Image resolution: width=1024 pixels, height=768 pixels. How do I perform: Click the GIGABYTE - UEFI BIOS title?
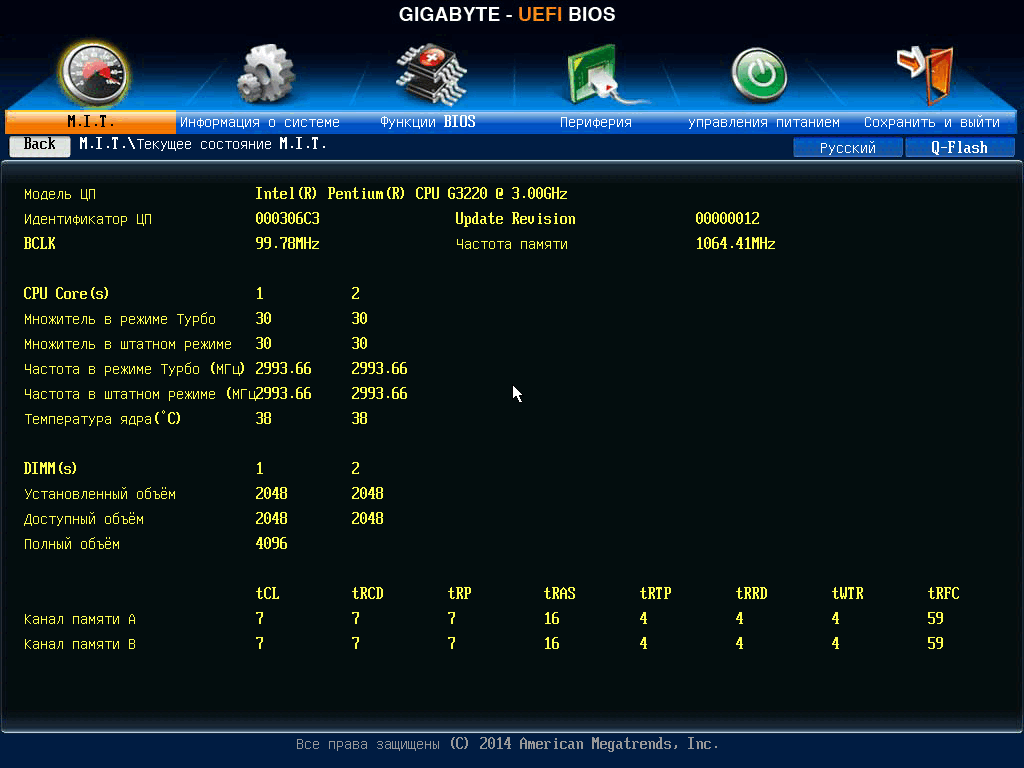pyautogui.click(x=507, y=14)
